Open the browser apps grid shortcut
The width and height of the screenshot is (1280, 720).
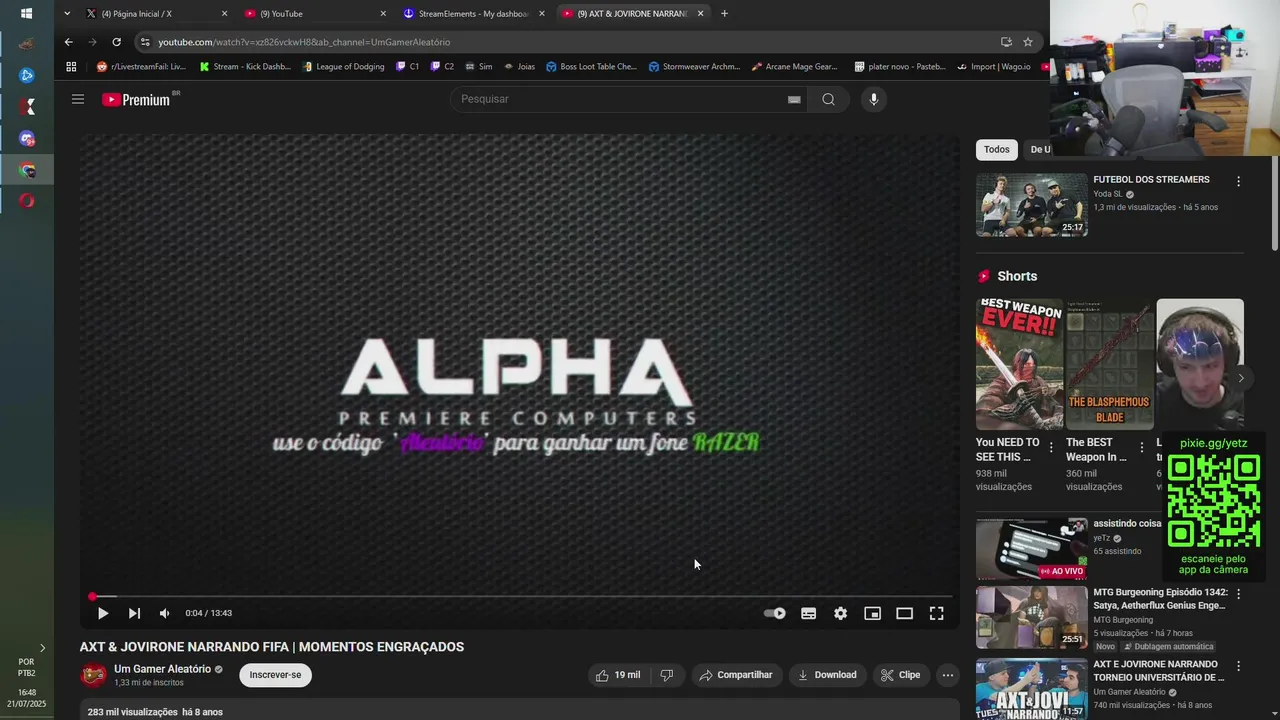click(71, 67)
